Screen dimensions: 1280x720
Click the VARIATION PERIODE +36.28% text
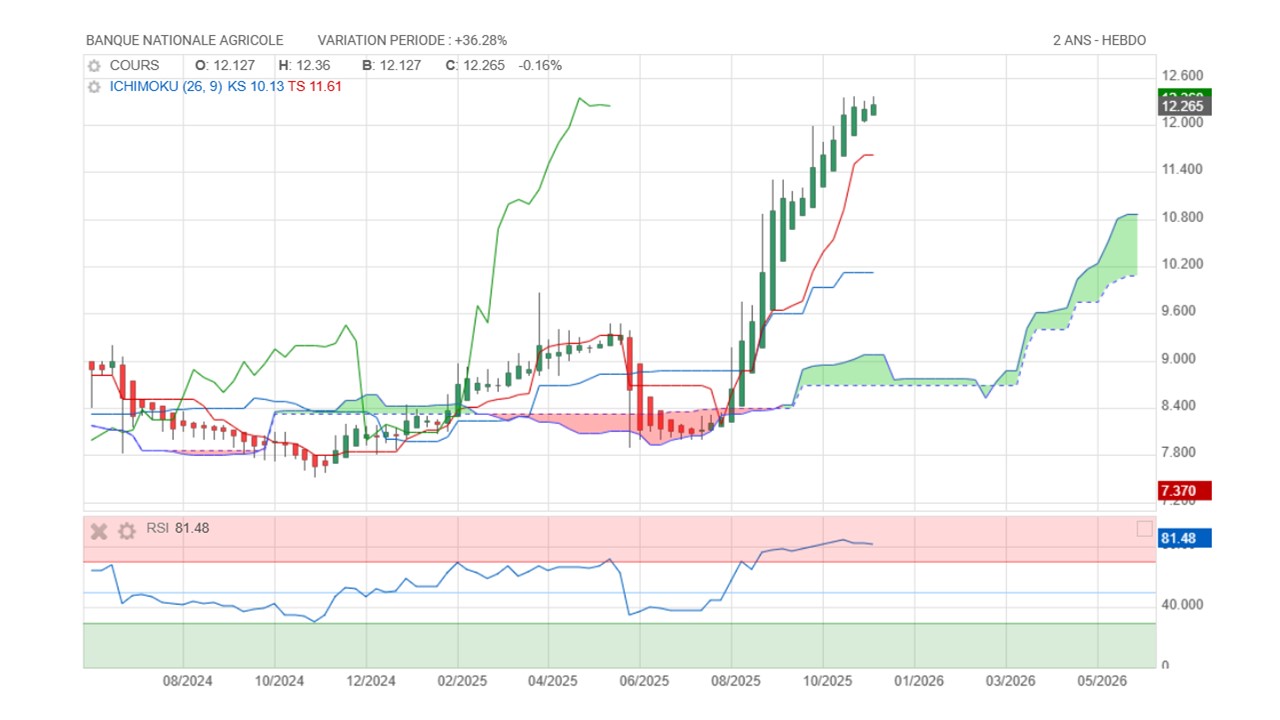(412, 41)
